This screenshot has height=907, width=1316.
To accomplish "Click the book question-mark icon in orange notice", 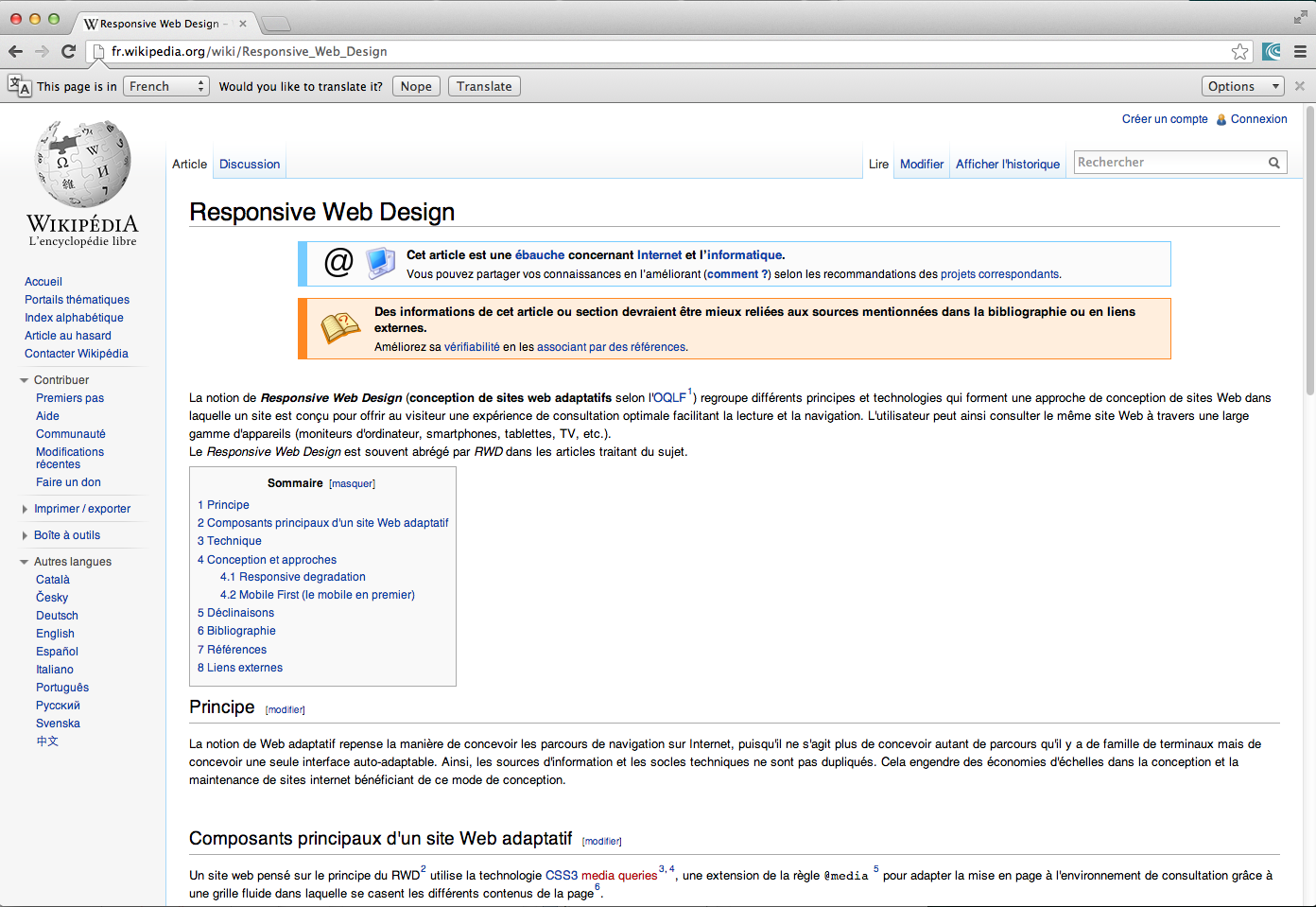I will [x=340, y=327].
